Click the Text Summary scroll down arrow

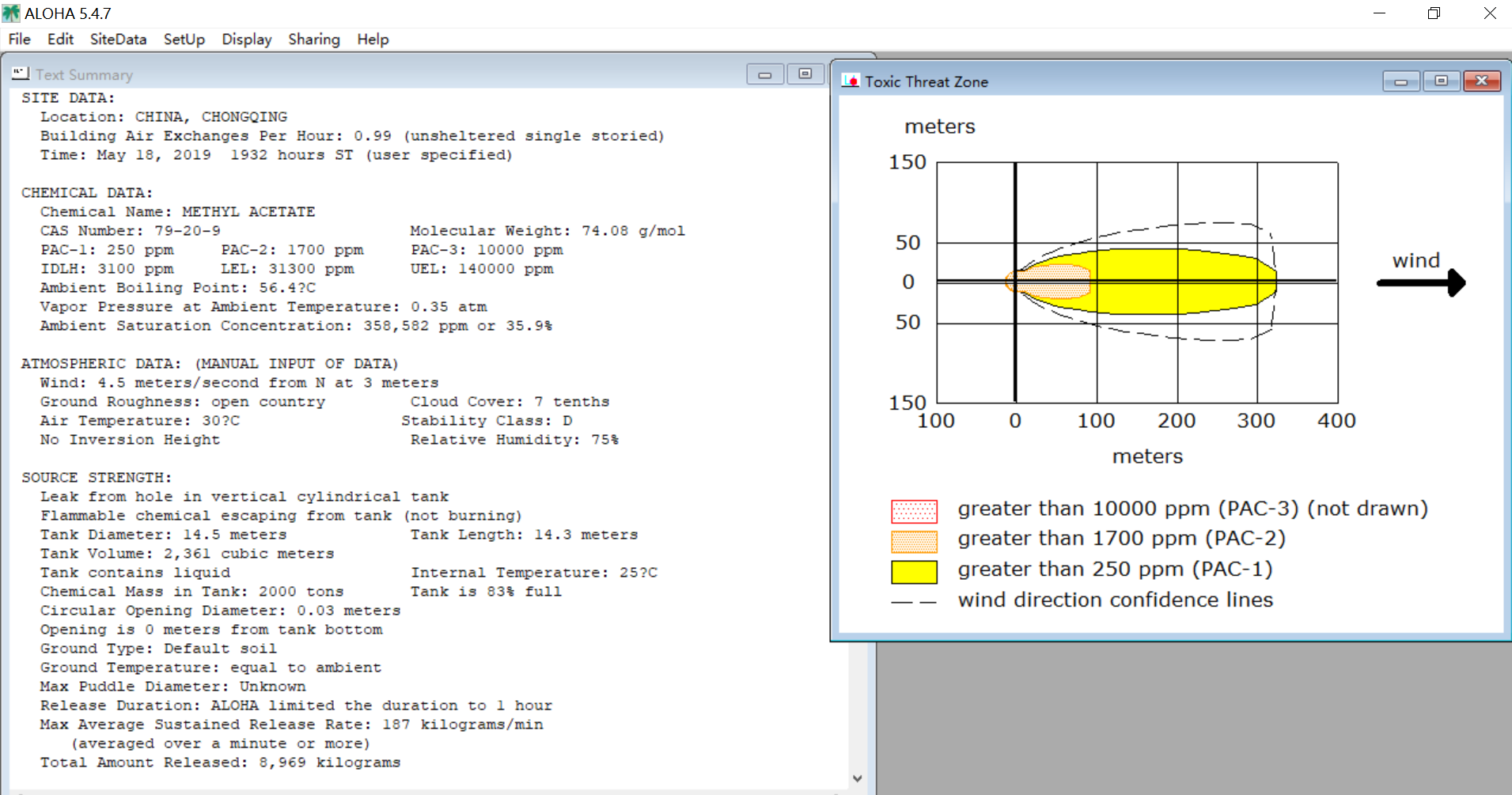click(858, 779)
